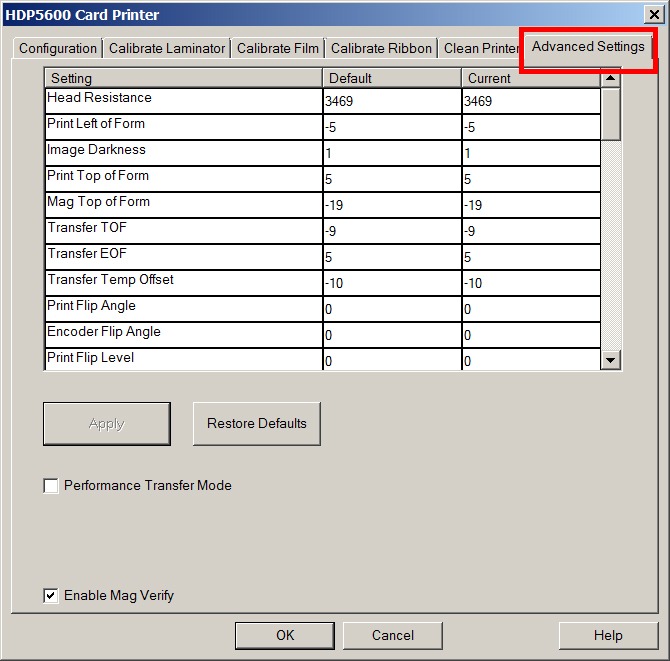Open the Clean Printer tab

pyautogui.click(x=481, y=48)
